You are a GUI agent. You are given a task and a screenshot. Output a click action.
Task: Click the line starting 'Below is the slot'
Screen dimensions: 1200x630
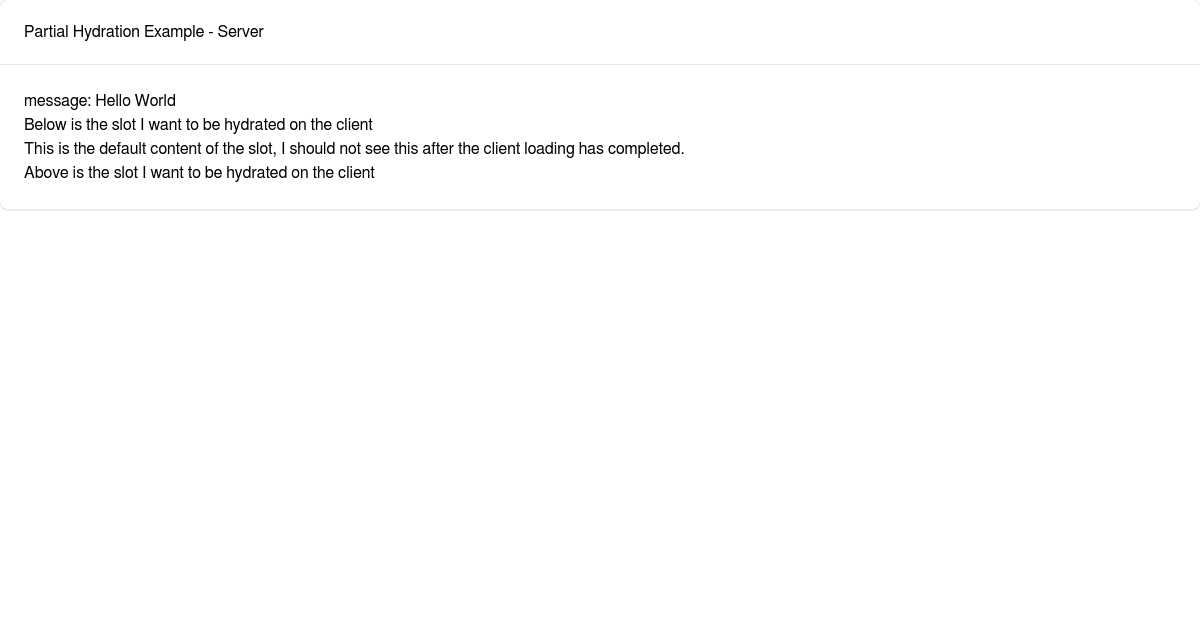coord(198,125)
